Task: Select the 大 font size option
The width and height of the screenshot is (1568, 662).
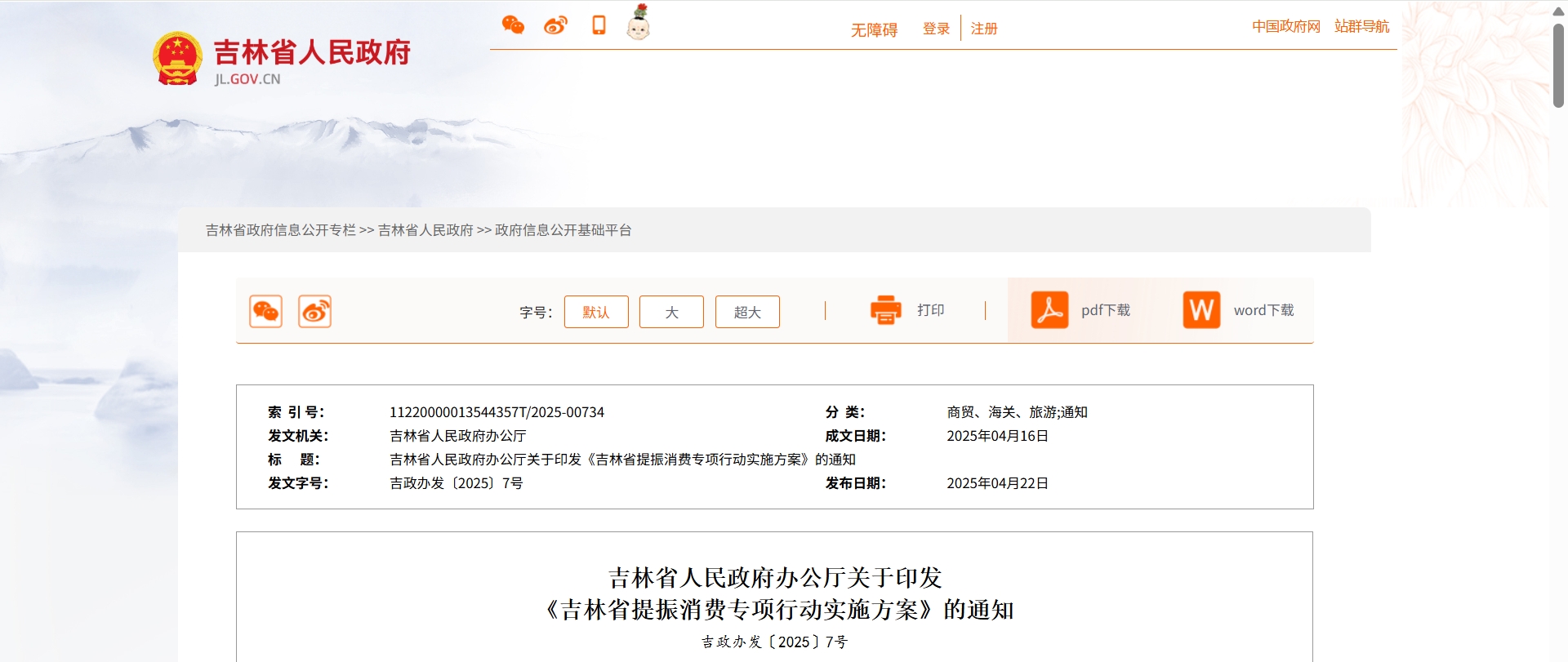Action: [x=671, y=312]
